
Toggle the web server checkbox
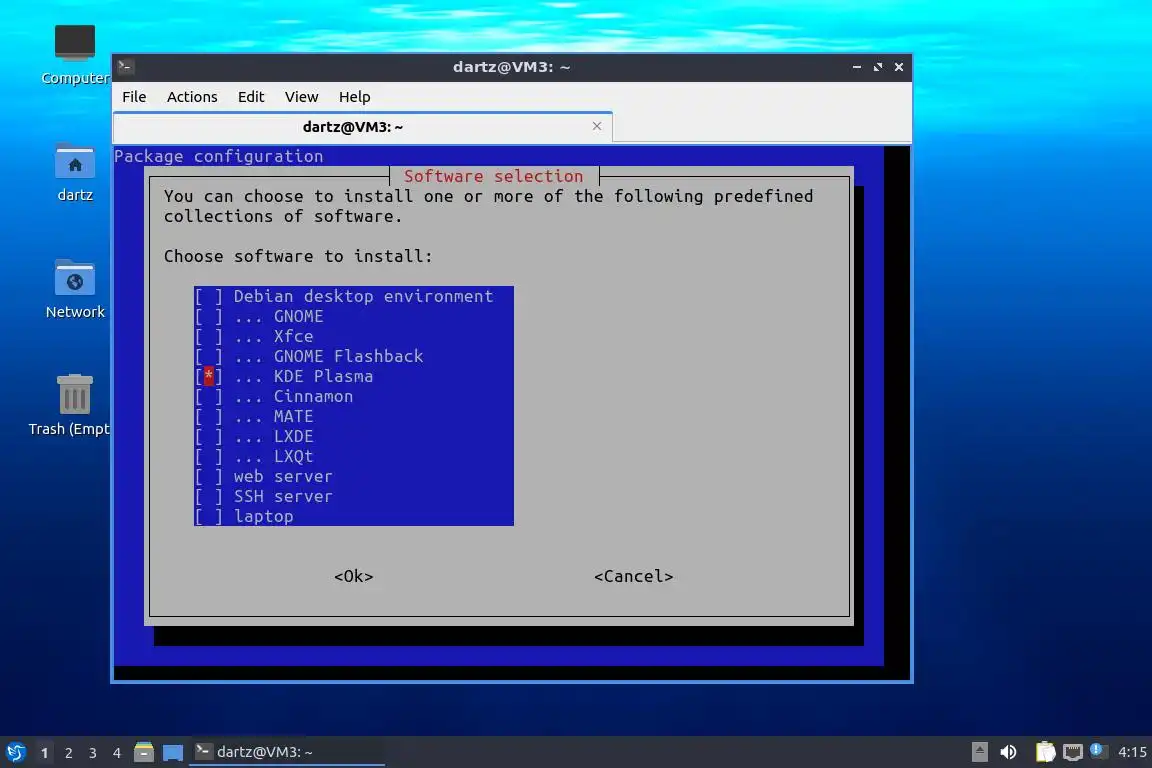point(209,476)
